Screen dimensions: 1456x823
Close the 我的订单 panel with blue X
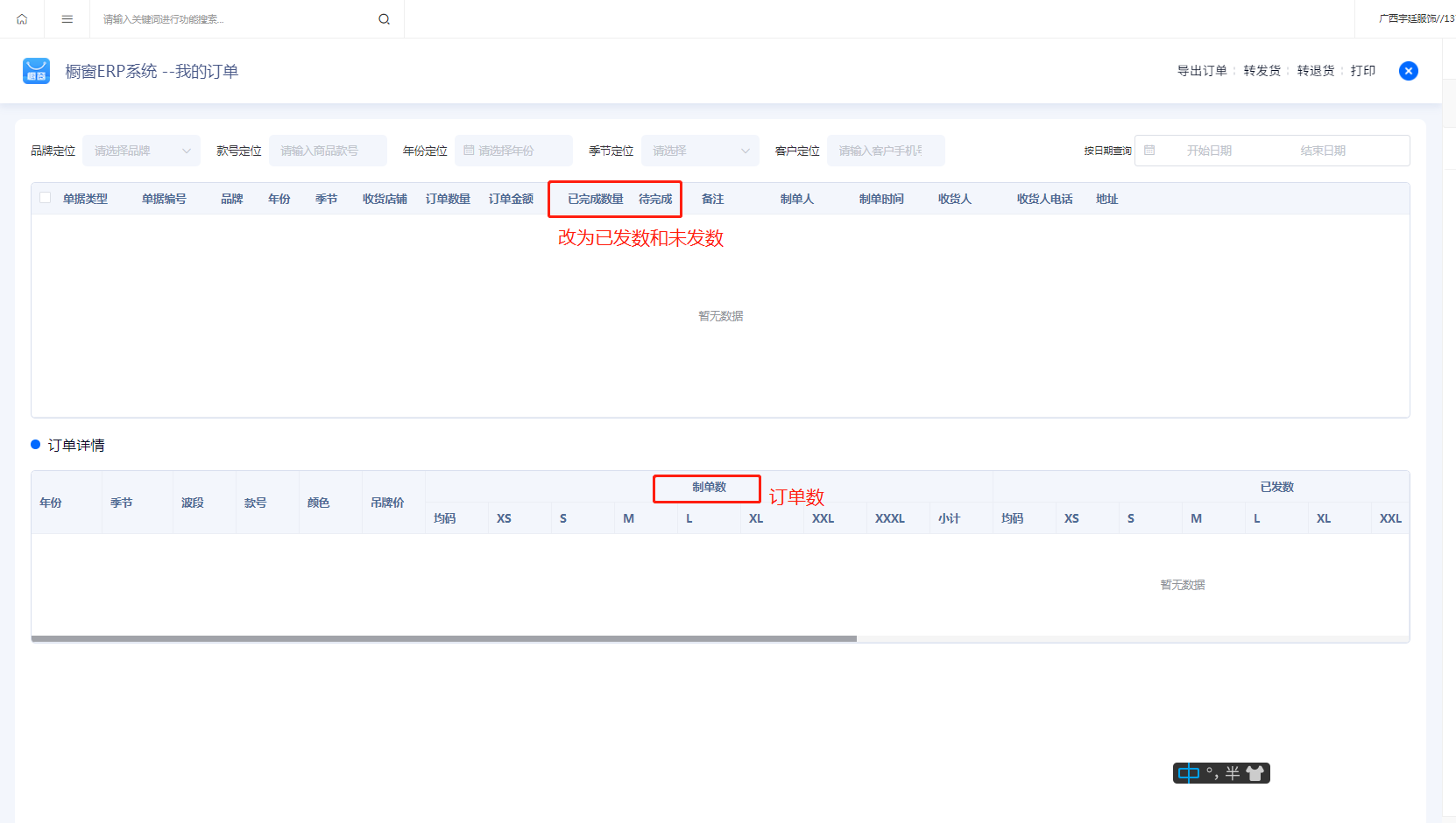pyautogui.click(x=1409, y=71)
